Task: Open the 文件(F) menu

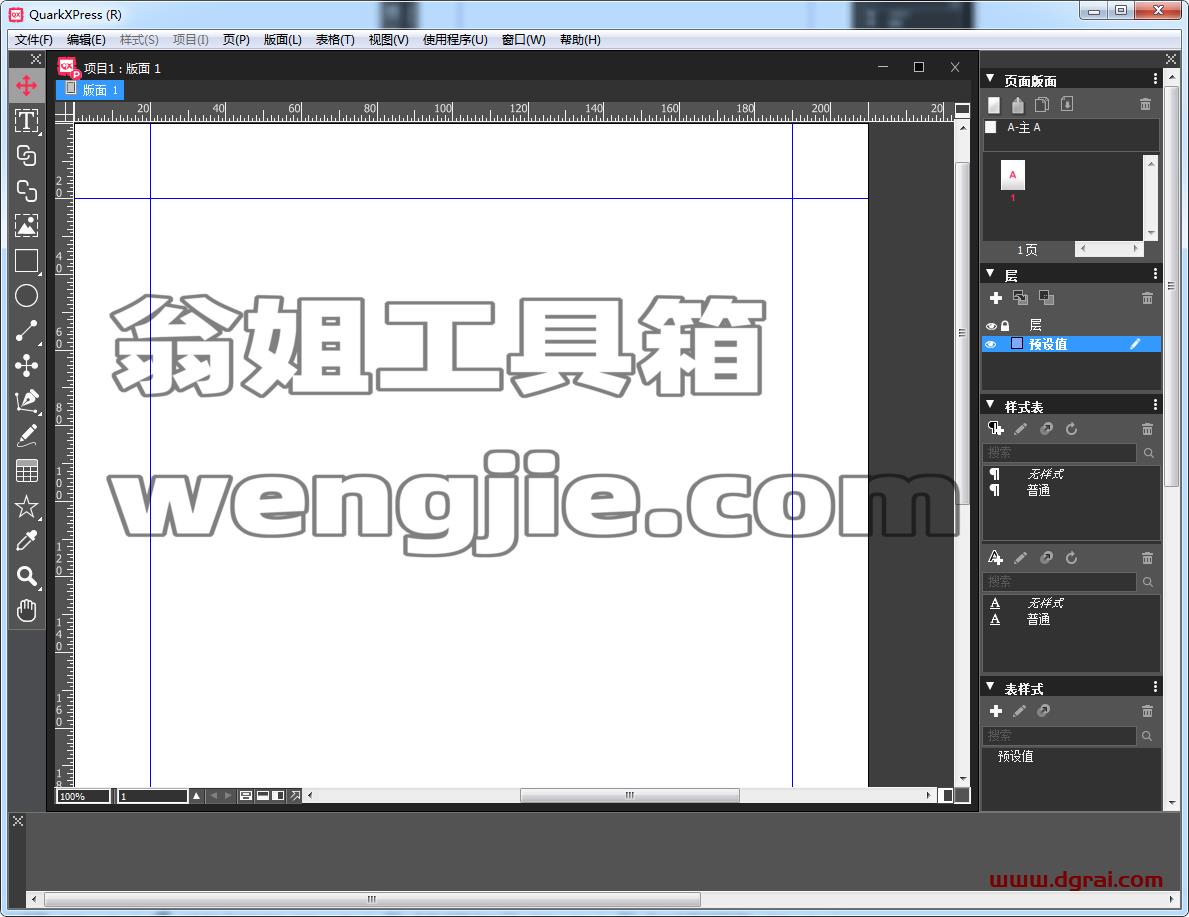Action: tap(33, 39)
